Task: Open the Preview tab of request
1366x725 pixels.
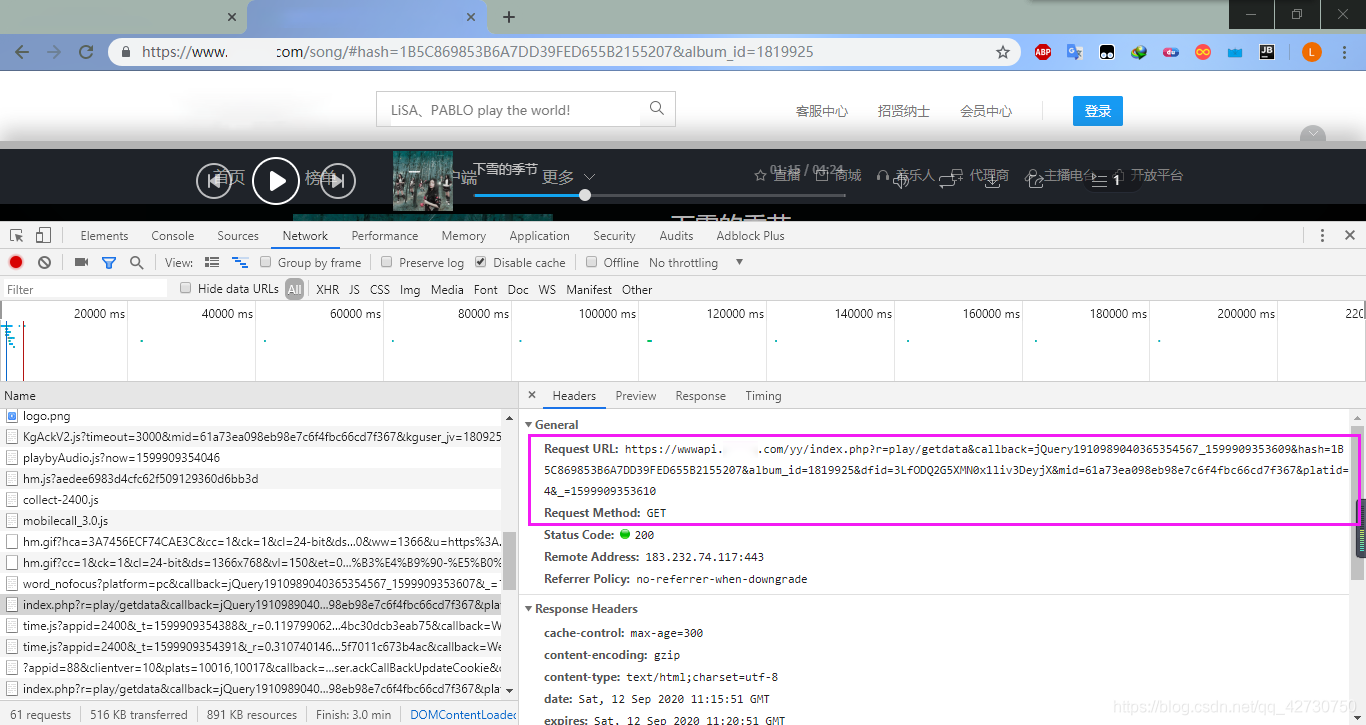Action: point(636,396)
